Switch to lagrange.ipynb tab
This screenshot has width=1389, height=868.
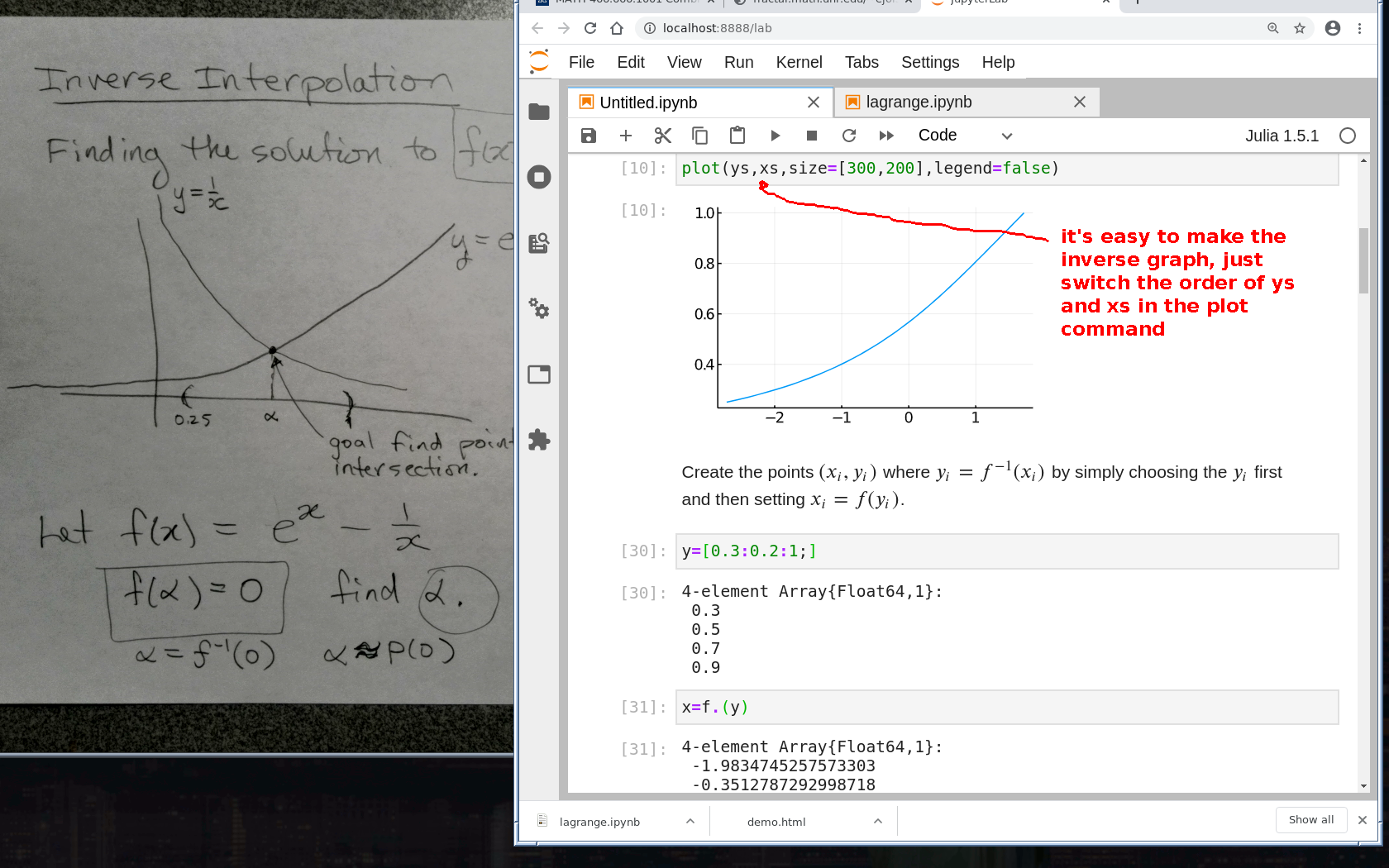pyautogui.click(x=919, y=102)
